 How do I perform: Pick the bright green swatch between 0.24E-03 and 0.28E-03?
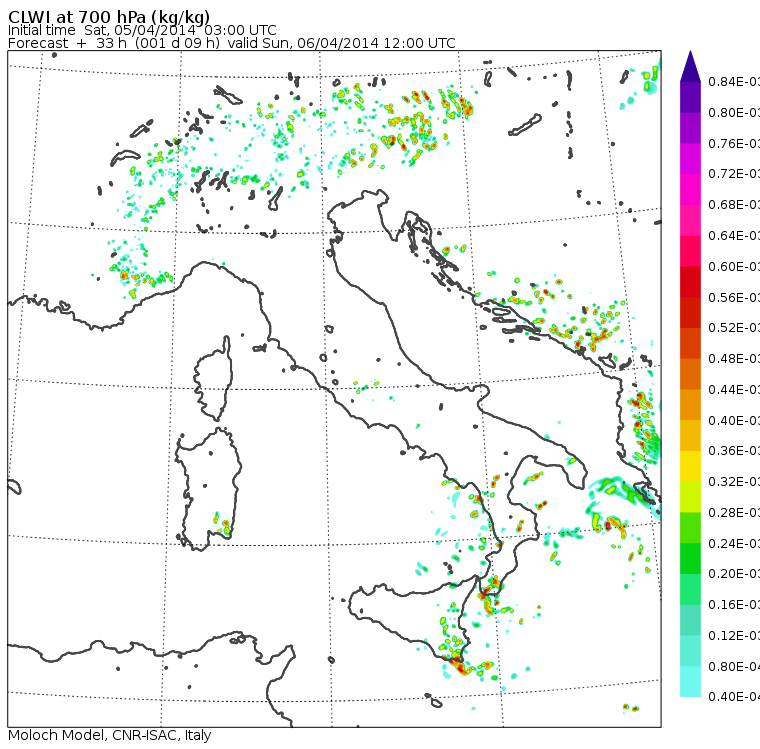pos(690,527)
